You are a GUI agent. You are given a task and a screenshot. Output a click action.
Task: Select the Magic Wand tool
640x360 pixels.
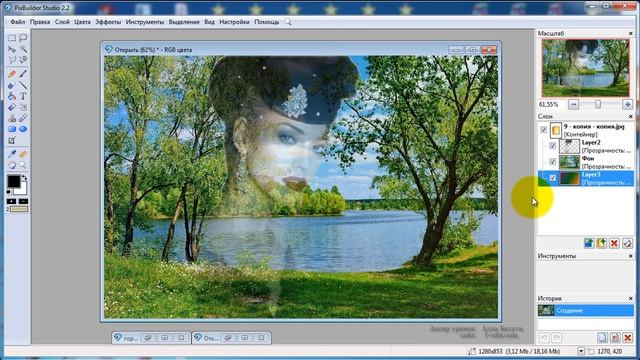coord(23,49)
